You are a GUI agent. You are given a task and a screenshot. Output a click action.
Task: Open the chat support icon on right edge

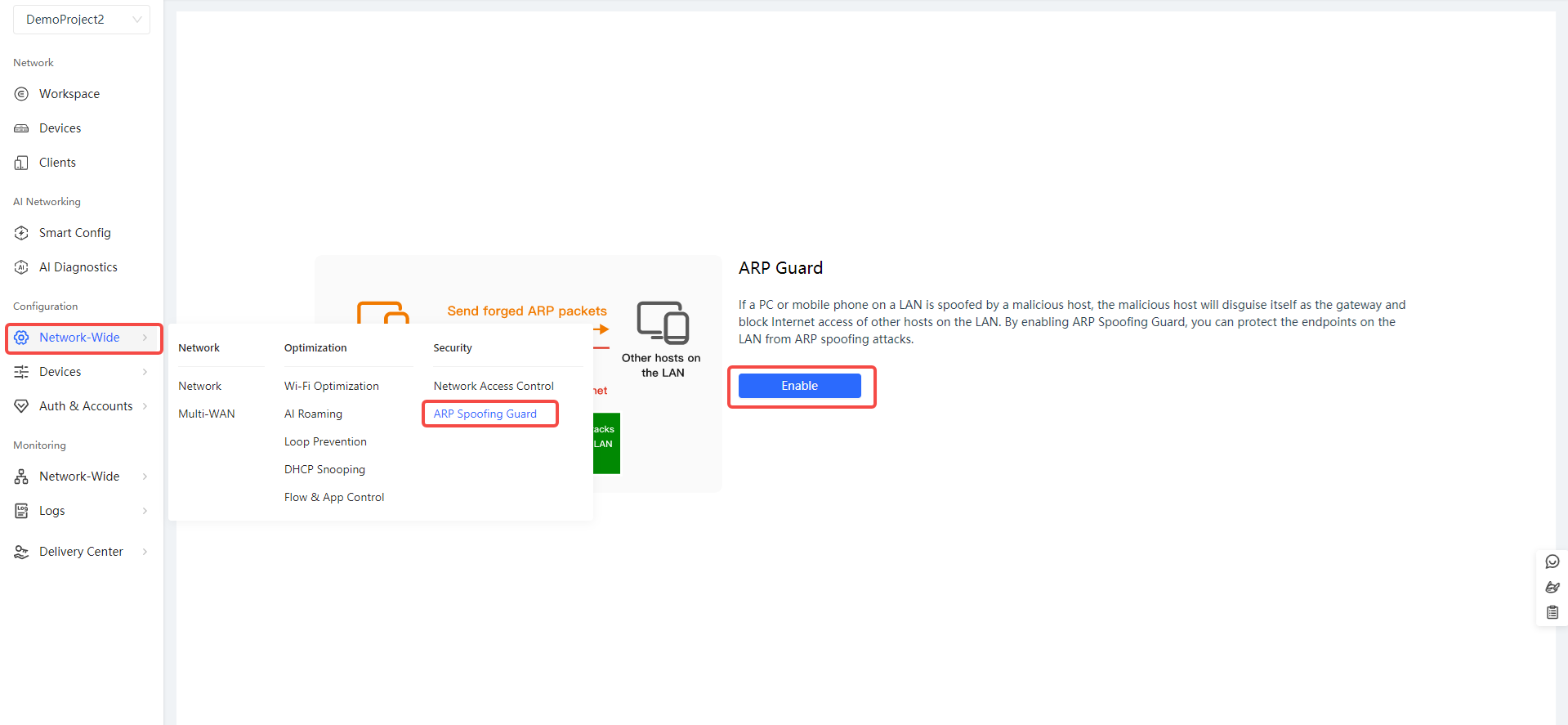pyautogui.click(x=1552, y=562)
